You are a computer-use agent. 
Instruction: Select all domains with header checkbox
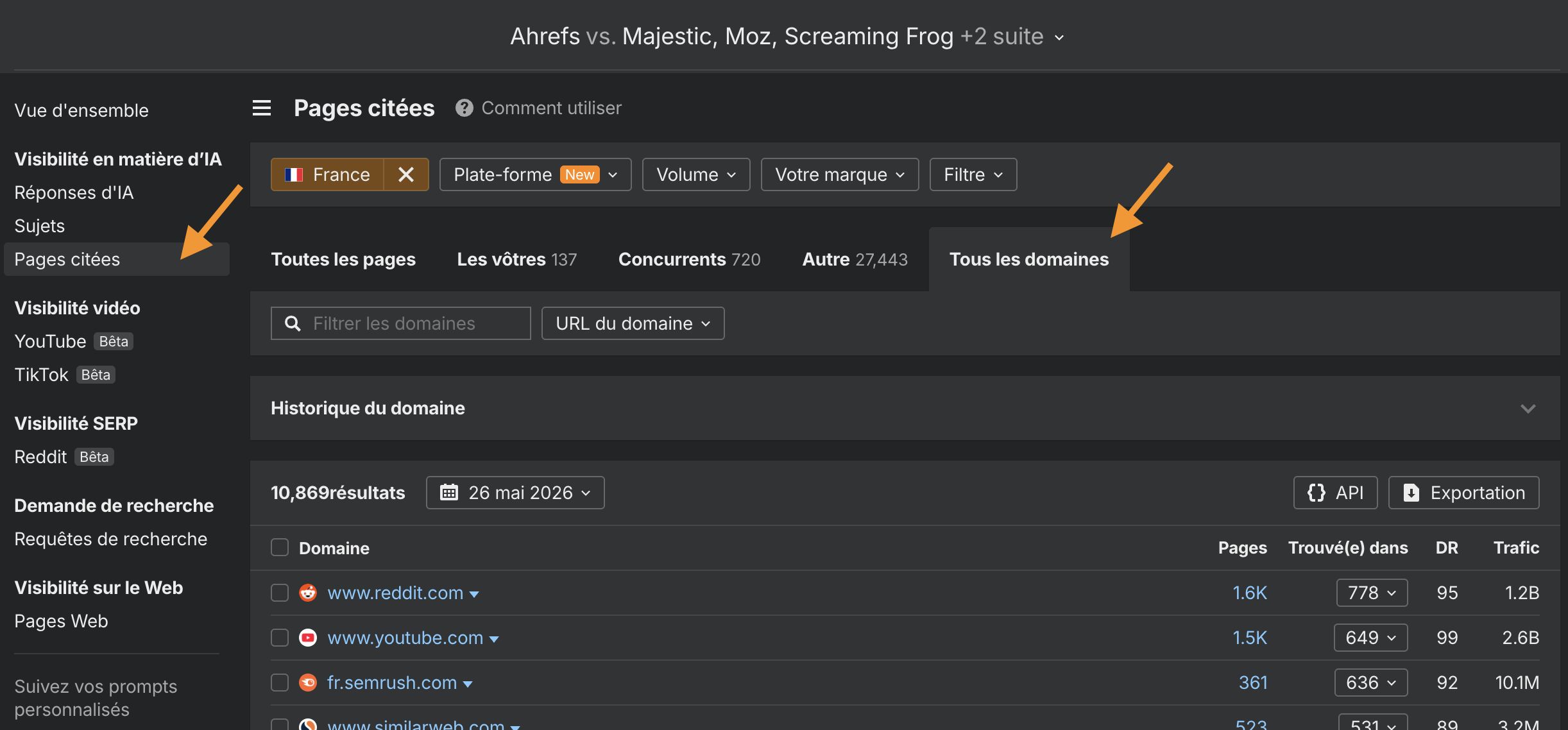pos(280,547)
